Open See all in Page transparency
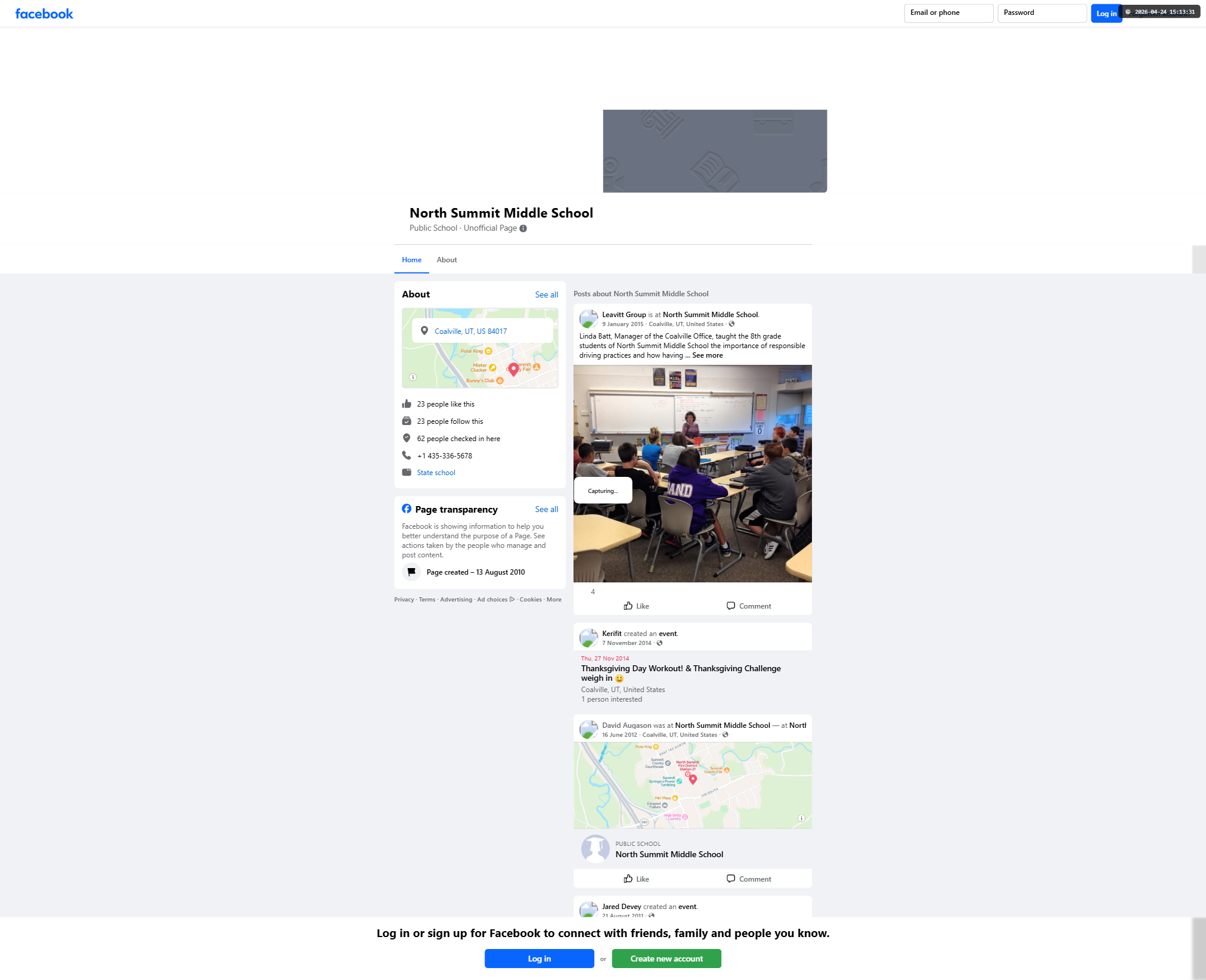Screen dimensions: 1206x980 [x=546, y=510]
